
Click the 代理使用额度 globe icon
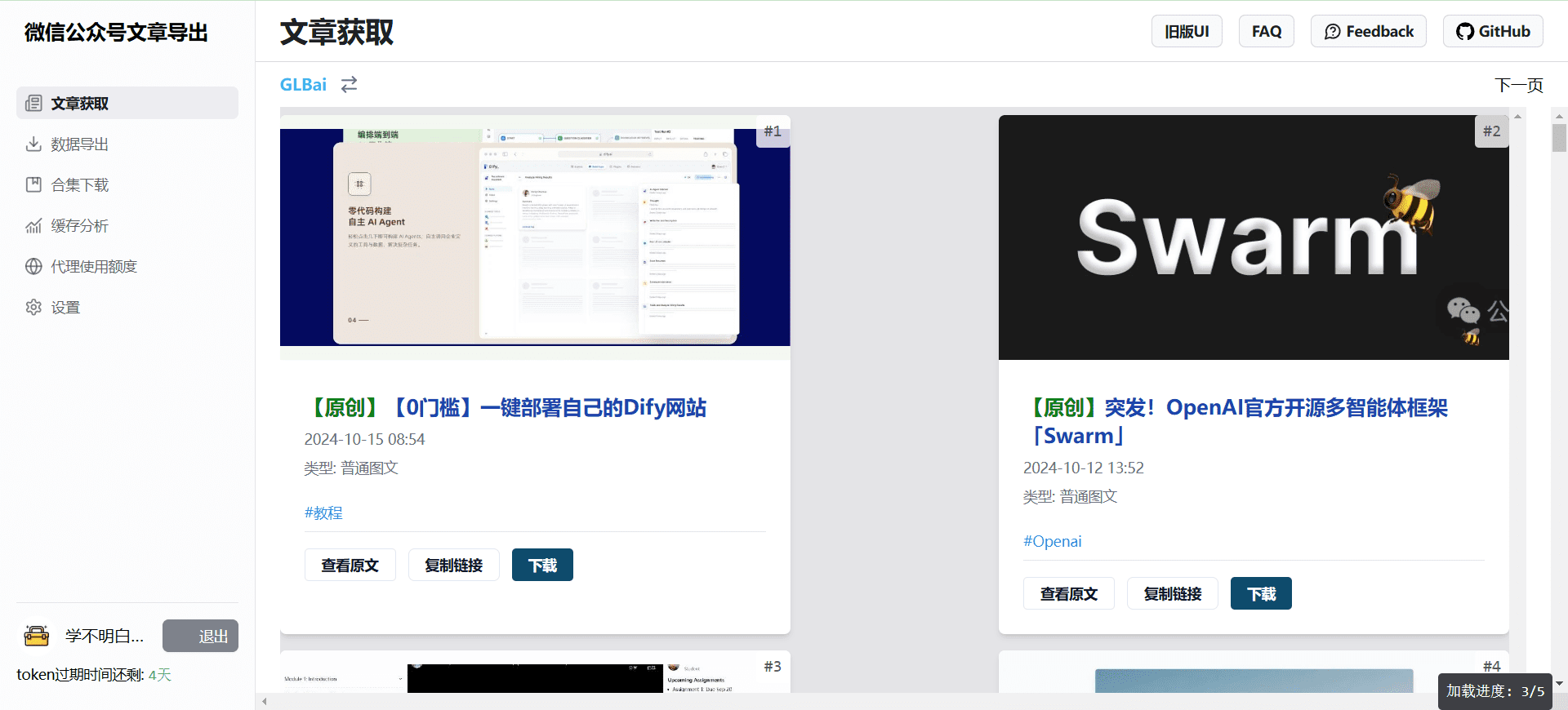click(33, 267)
